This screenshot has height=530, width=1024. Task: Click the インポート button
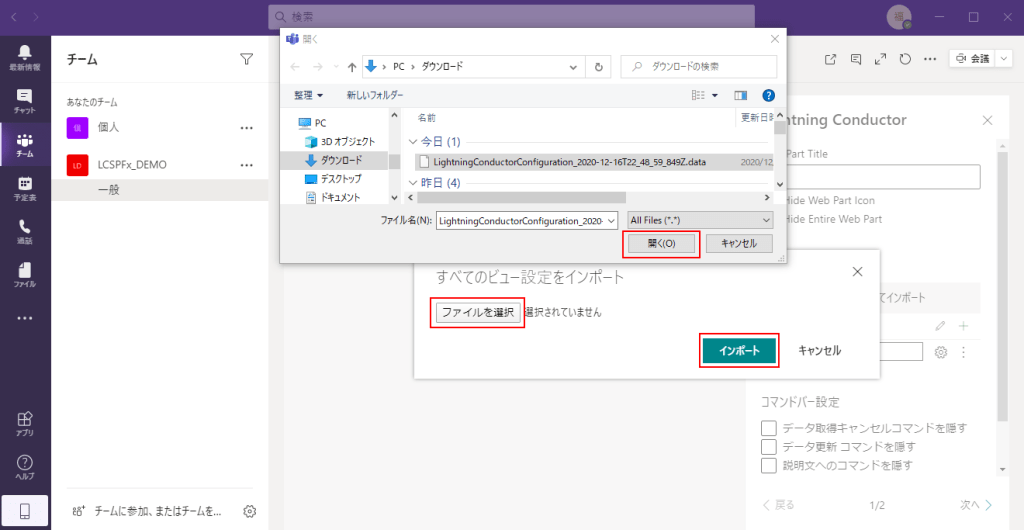tap(738, 351)
